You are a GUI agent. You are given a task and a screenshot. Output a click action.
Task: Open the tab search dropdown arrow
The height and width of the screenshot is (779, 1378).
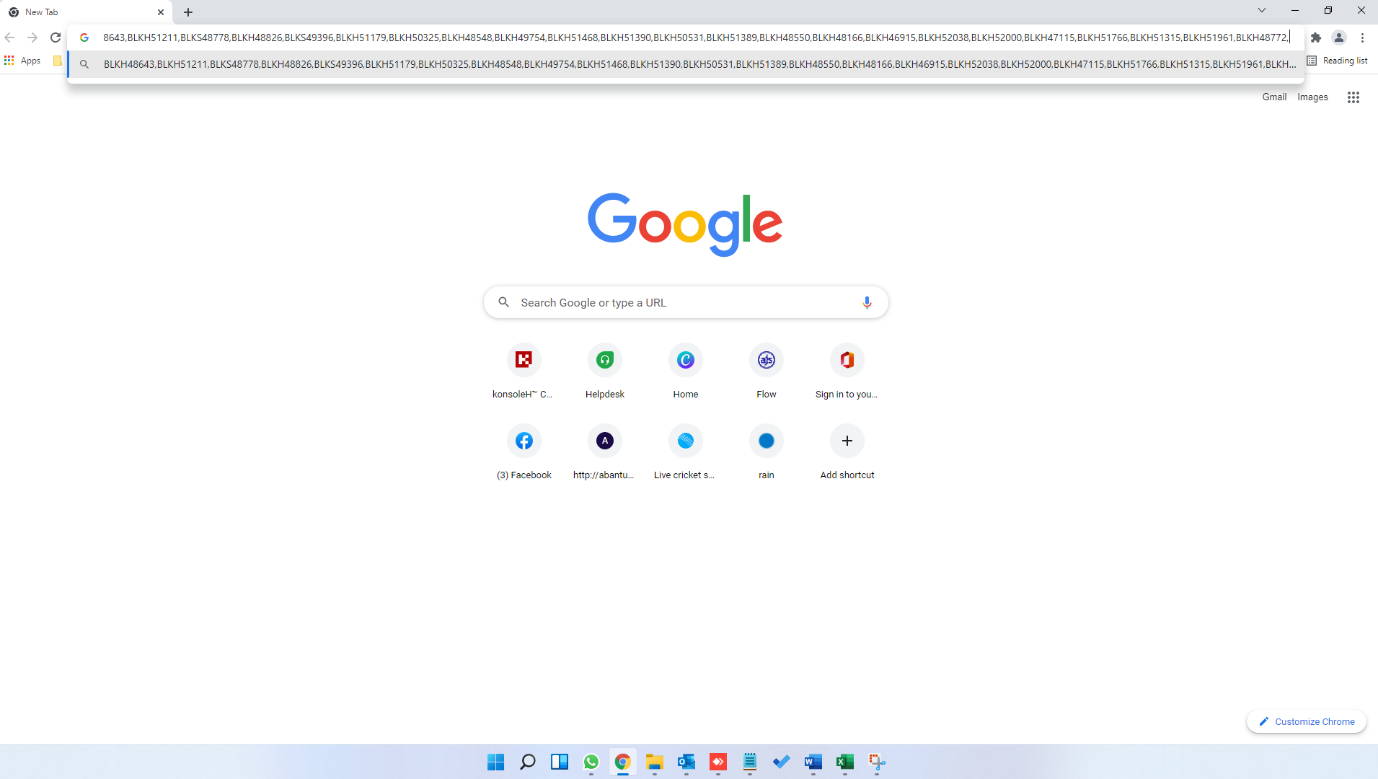(1261, 10)
